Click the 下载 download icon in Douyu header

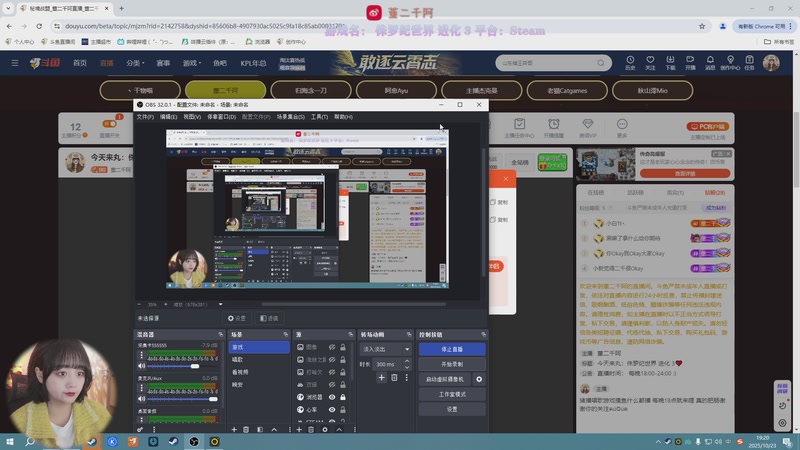pos(670,60)
